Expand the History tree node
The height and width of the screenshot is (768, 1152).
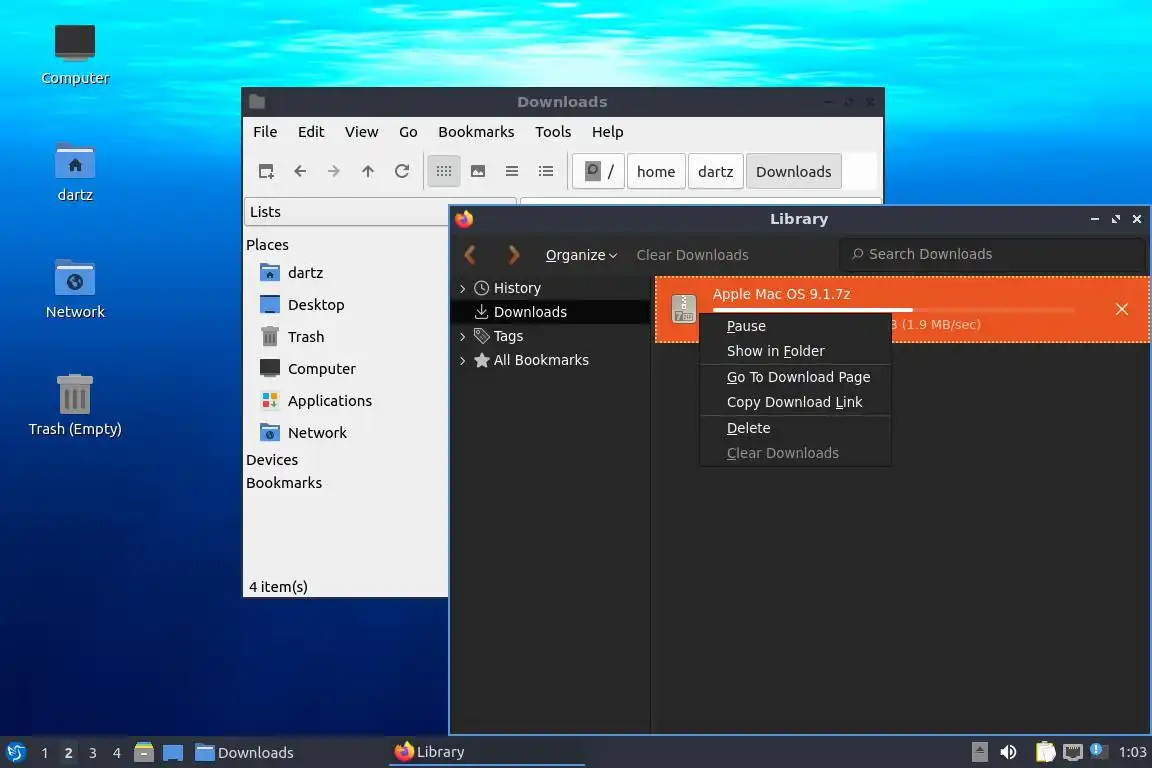point(462,289)
